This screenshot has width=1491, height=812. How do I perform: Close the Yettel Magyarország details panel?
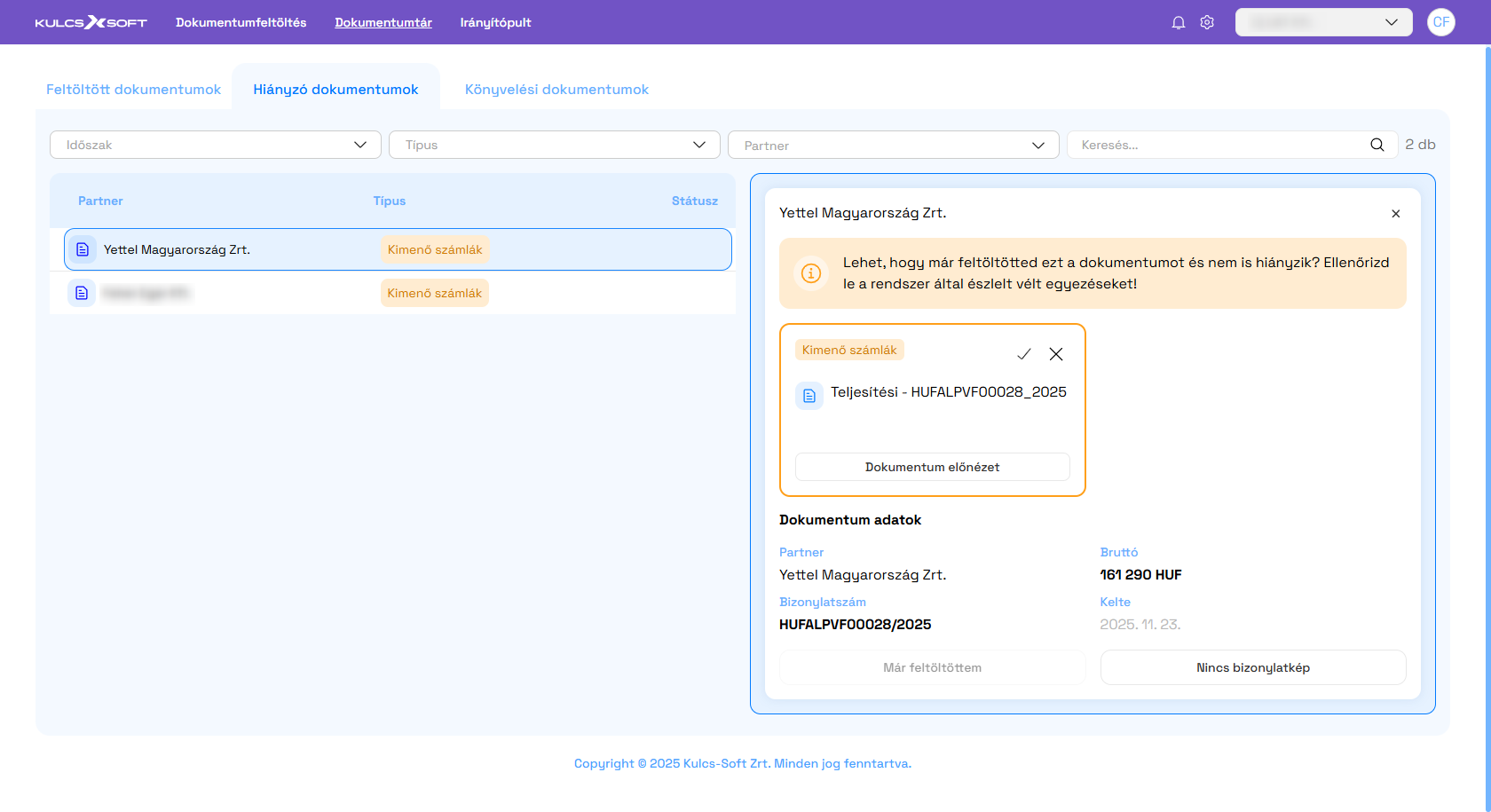click(x=1396, y=214)
